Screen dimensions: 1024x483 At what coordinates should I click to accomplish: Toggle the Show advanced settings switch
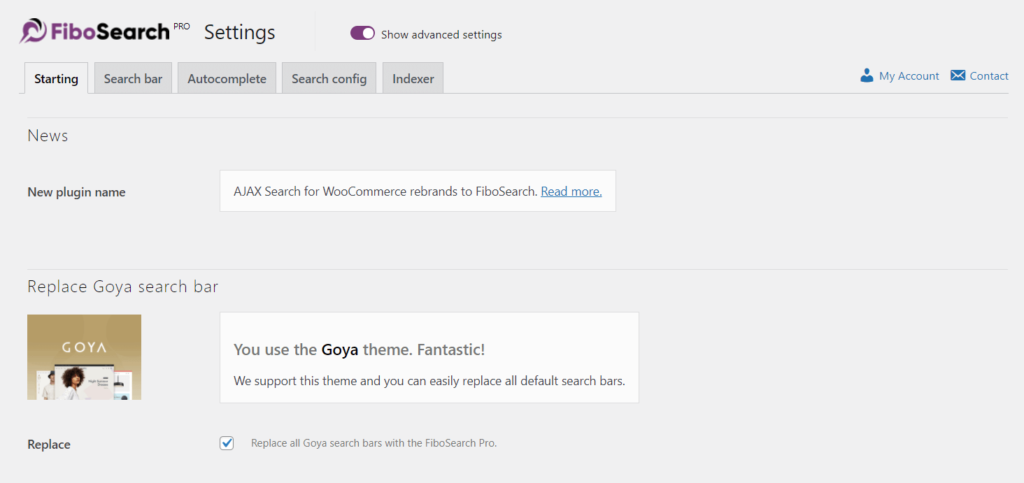click(x=362, y=34)
